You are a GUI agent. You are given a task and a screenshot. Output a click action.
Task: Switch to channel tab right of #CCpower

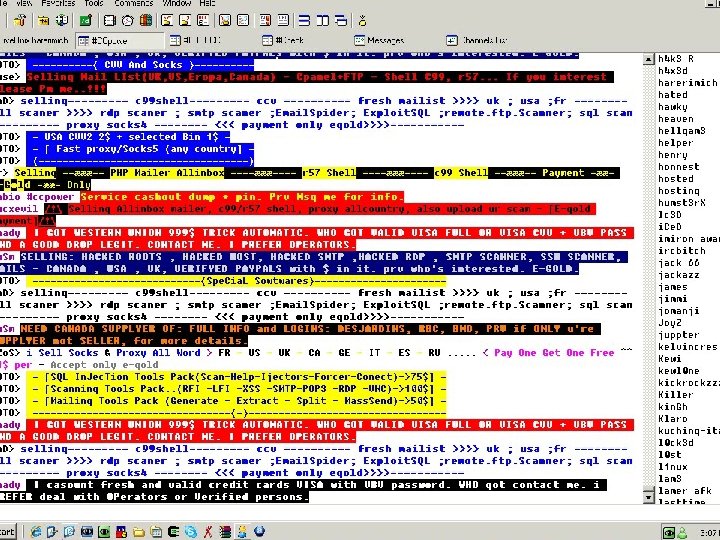(195, 40)
